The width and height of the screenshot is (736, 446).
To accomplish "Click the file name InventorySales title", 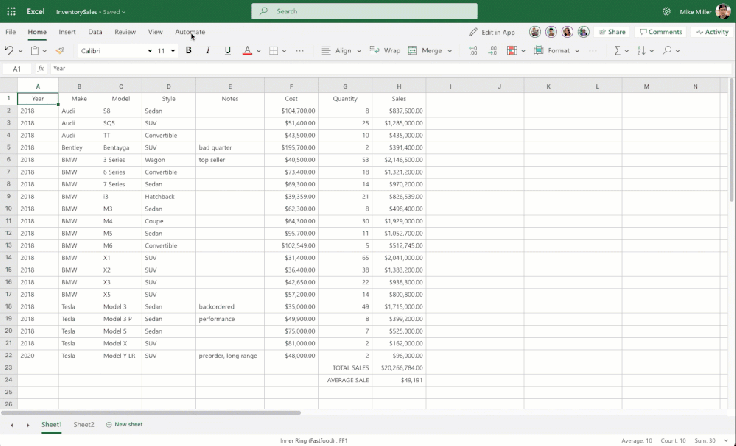I will pyautogui.click(x=77, y=12).
